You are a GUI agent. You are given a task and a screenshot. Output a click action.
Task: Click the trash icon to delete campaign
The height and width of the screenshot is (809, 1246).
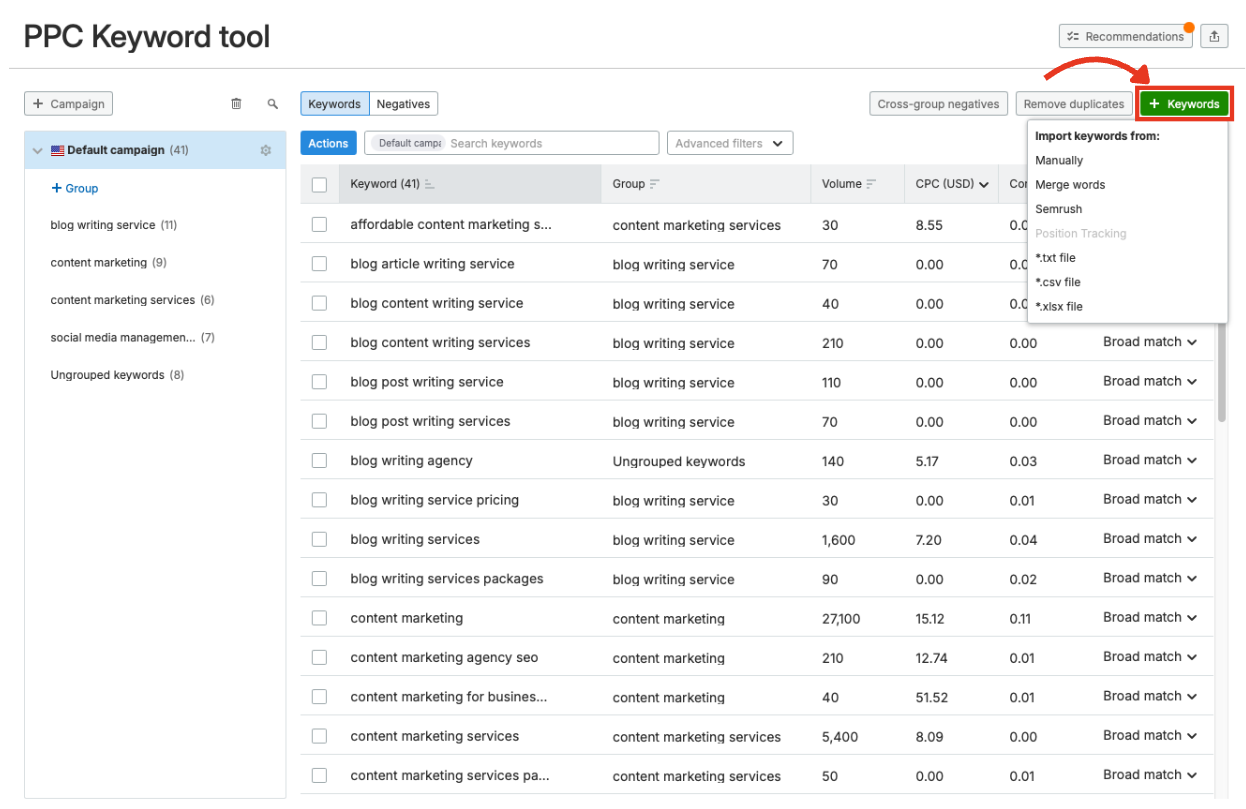point(236,103)
